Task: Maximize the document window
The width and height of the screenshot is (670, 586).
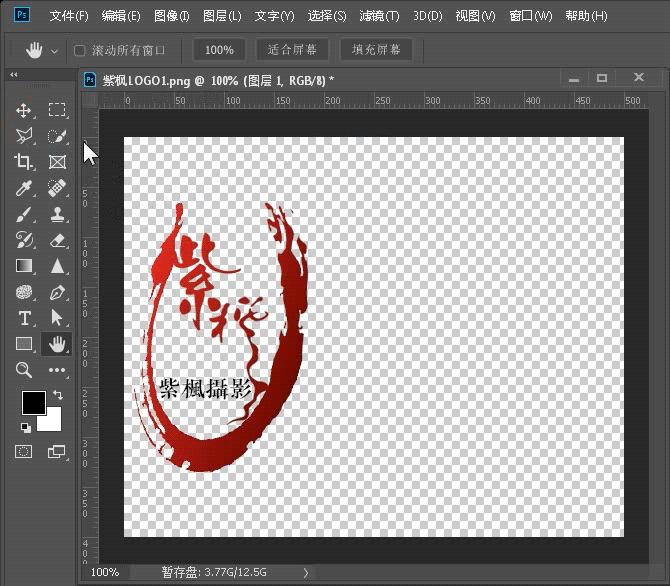Action: tap(602, 78)
